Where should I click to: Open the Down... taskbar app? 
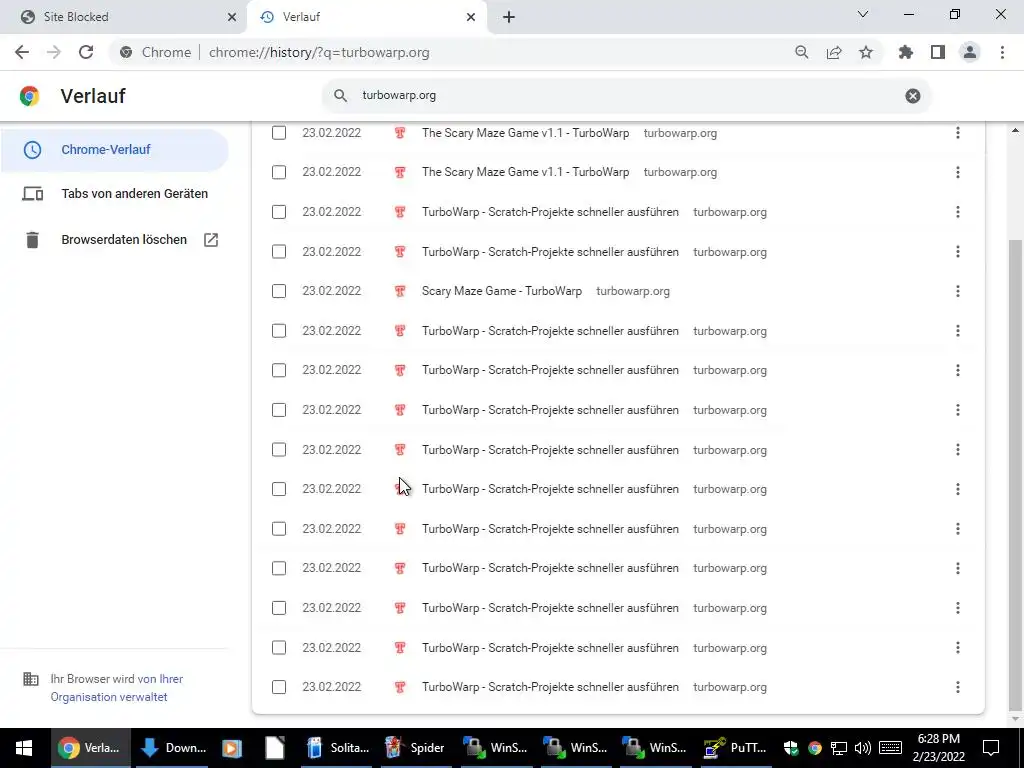click(x=172, y=748)
